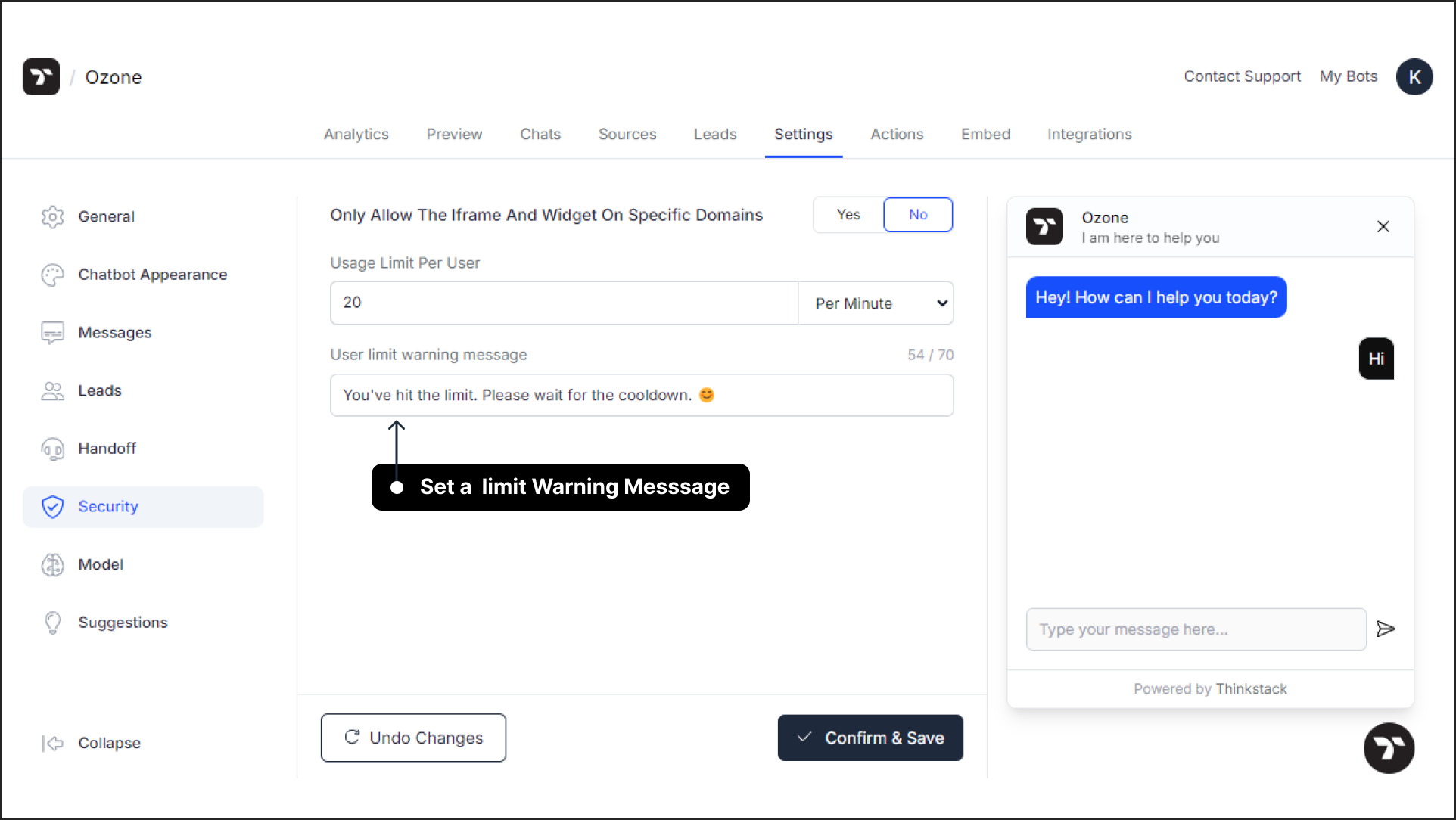Click Confirm & Save button
The width and height of the screenshot is (1456, 820).
[x=870, y=738]
